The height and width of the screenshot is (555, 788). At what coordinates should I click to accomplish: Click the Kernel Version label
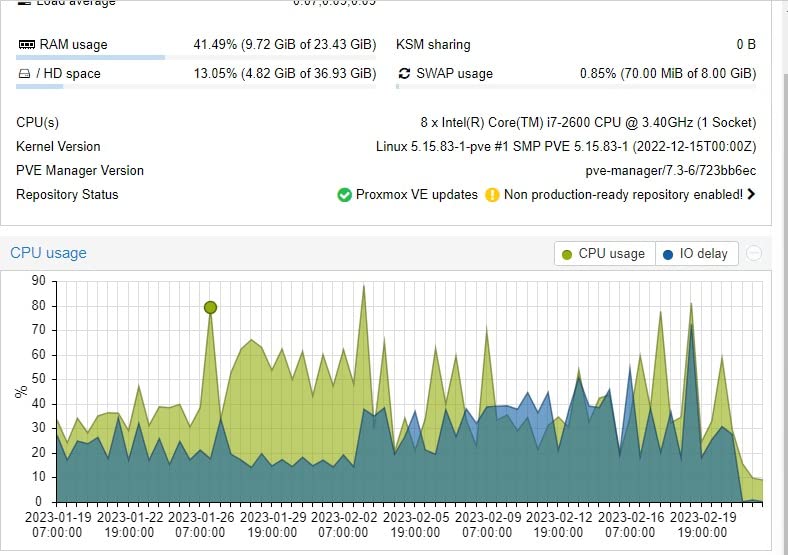pos(58,146)
